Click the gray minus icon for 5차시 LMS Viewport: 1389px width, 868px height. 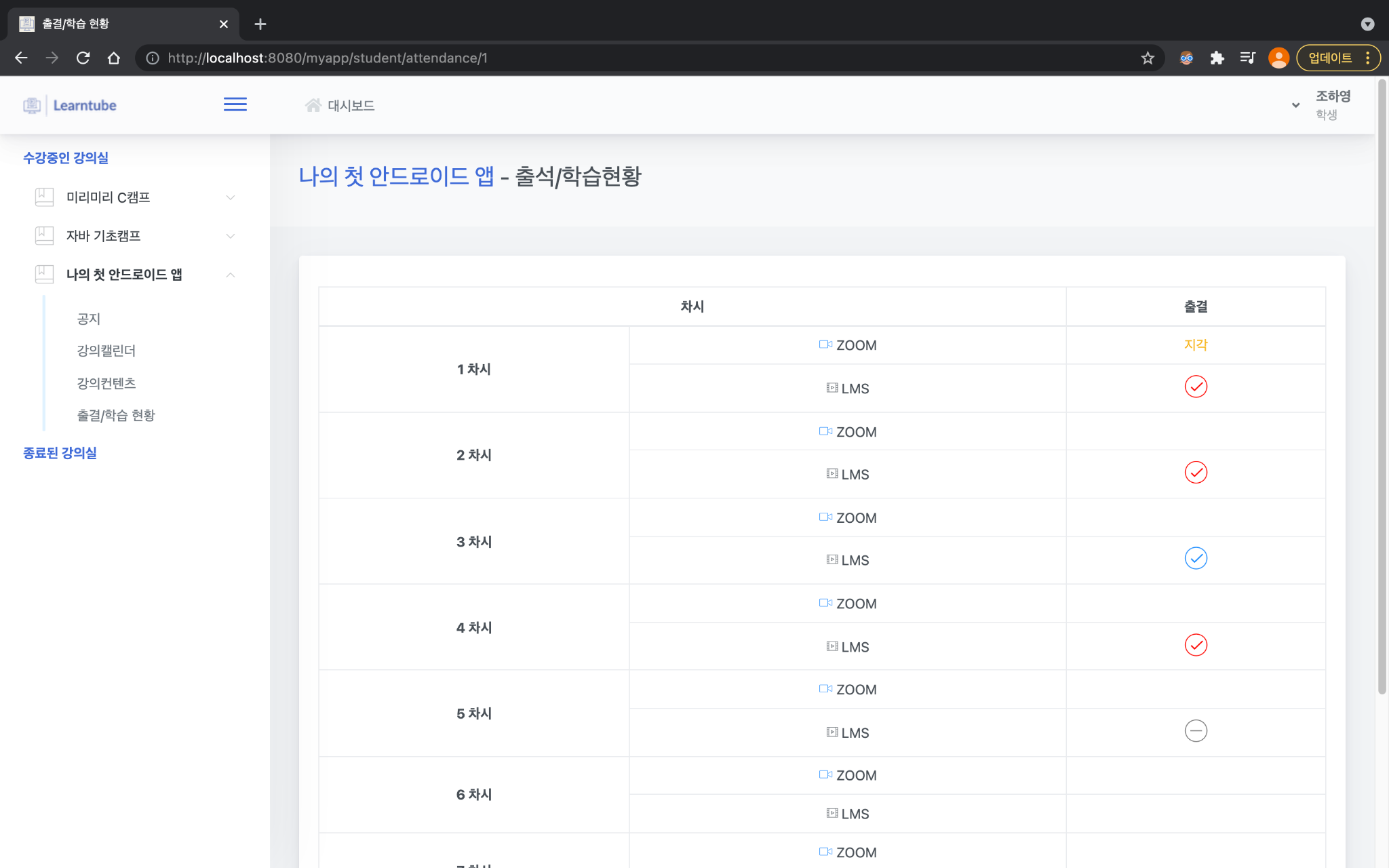pos(1195,731)
